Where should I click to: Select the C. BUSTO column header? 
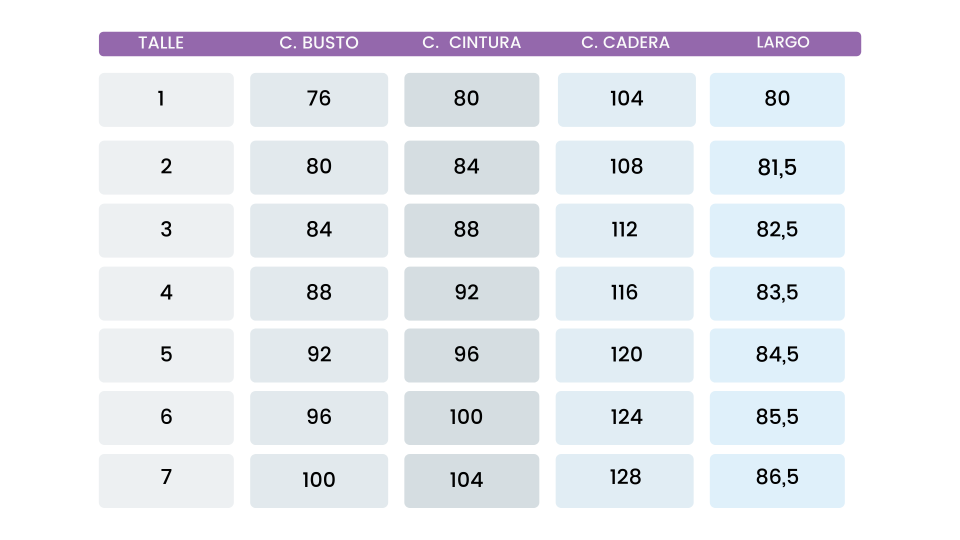pos(319,43)
